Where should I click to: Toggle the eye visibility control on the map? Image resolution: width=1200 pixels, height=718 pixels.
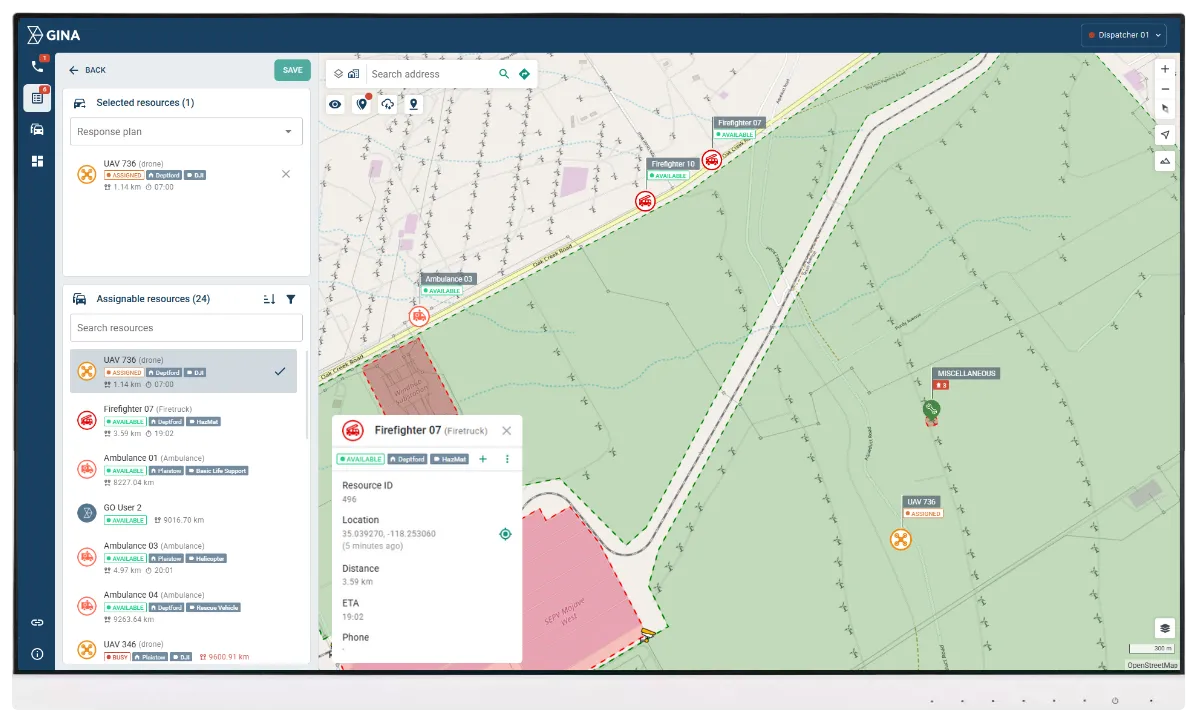[x=335, y=104]
